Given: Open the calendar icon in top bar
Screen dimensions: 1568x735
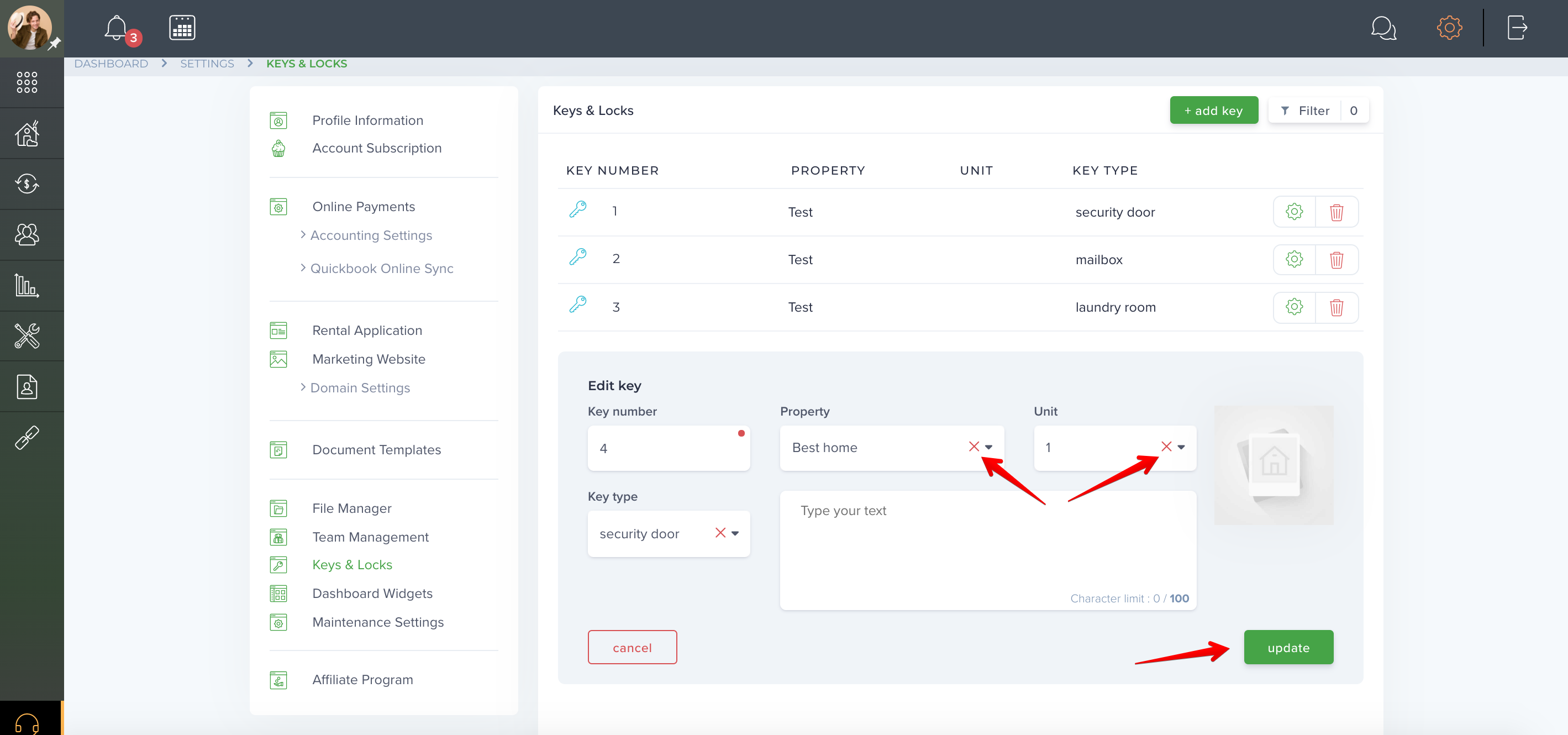Looking at the screenshot, I should (182, 28).
